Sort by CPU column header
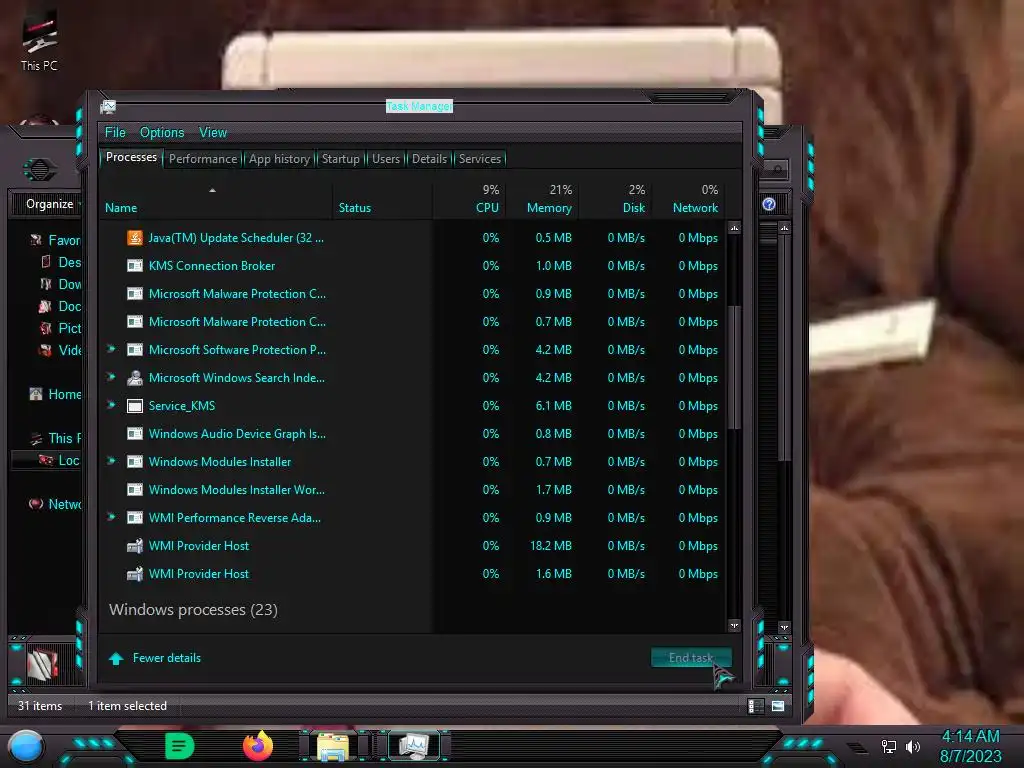This screenshot has height=768, width=1024. [469, 199]
